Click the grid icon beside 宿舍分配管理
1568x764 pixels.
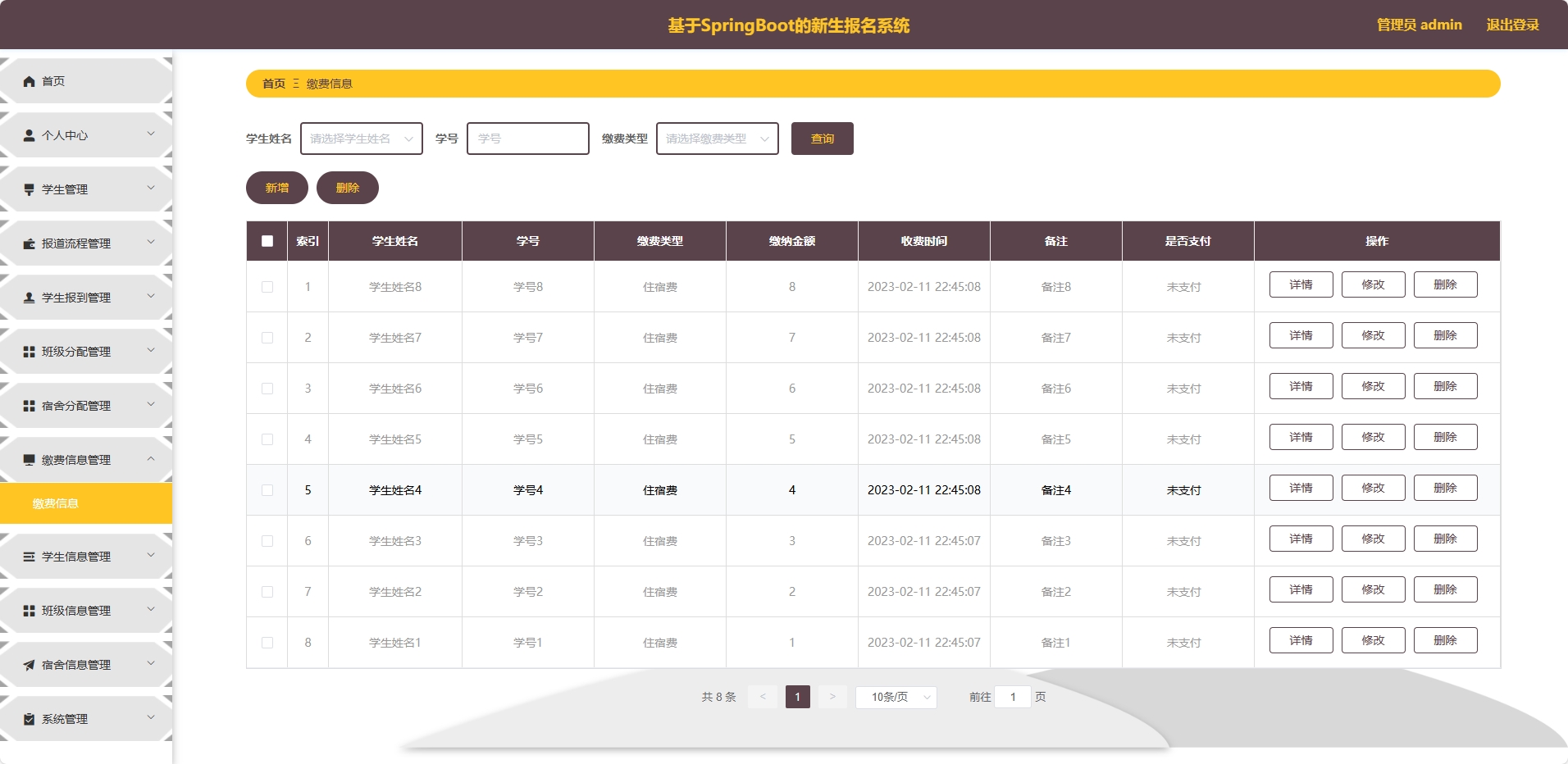[x=30, y=406]
